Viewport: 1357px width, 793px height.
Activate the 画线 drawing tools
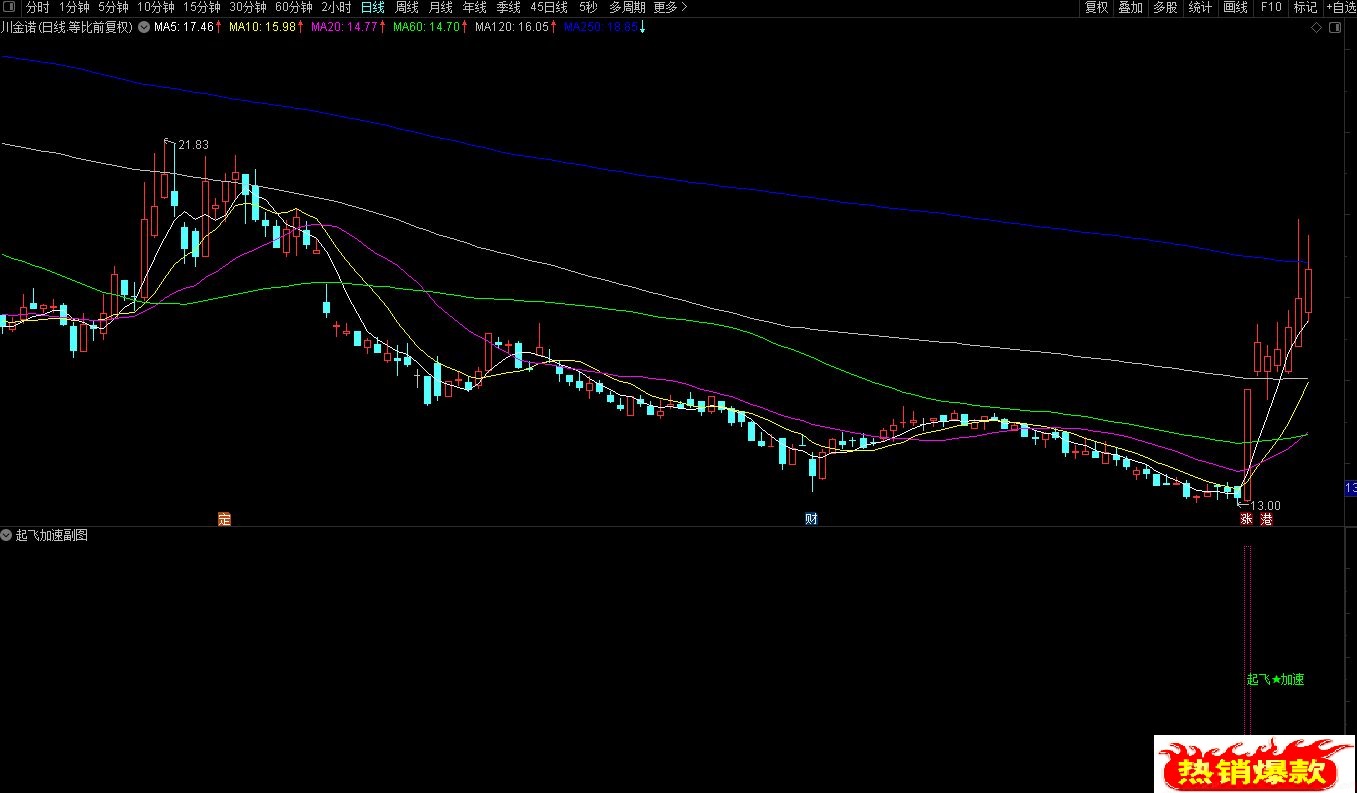click(1236, 7)
